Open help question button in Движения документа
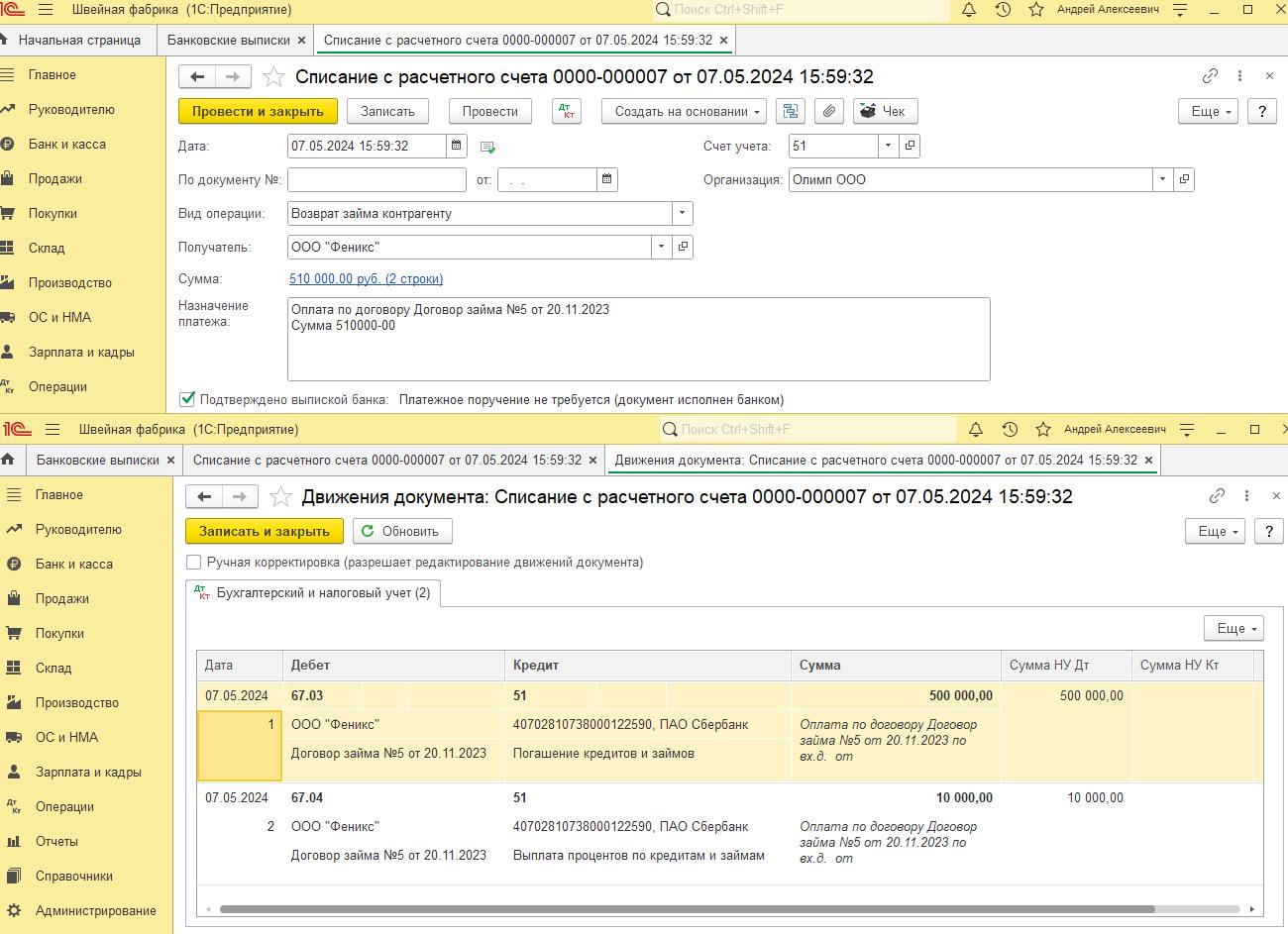1288x934 pixels. [x=1268, y=531]
